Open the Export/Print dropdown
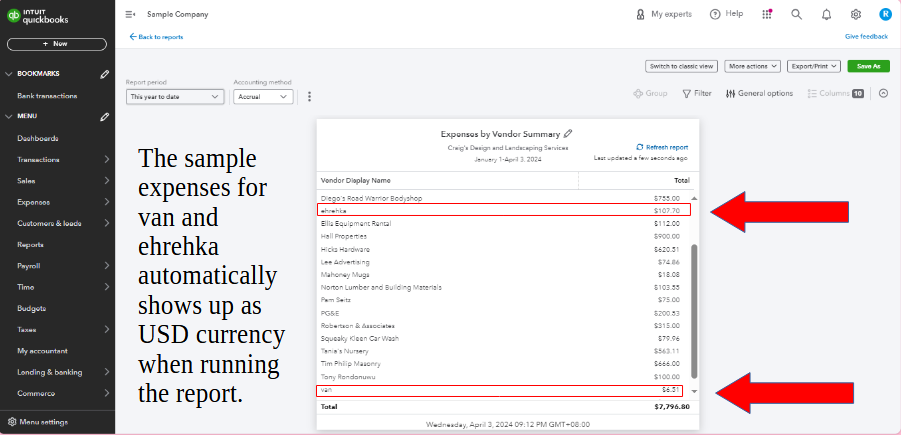Screen dimensions: 901x435 click(x=814, y=66)
